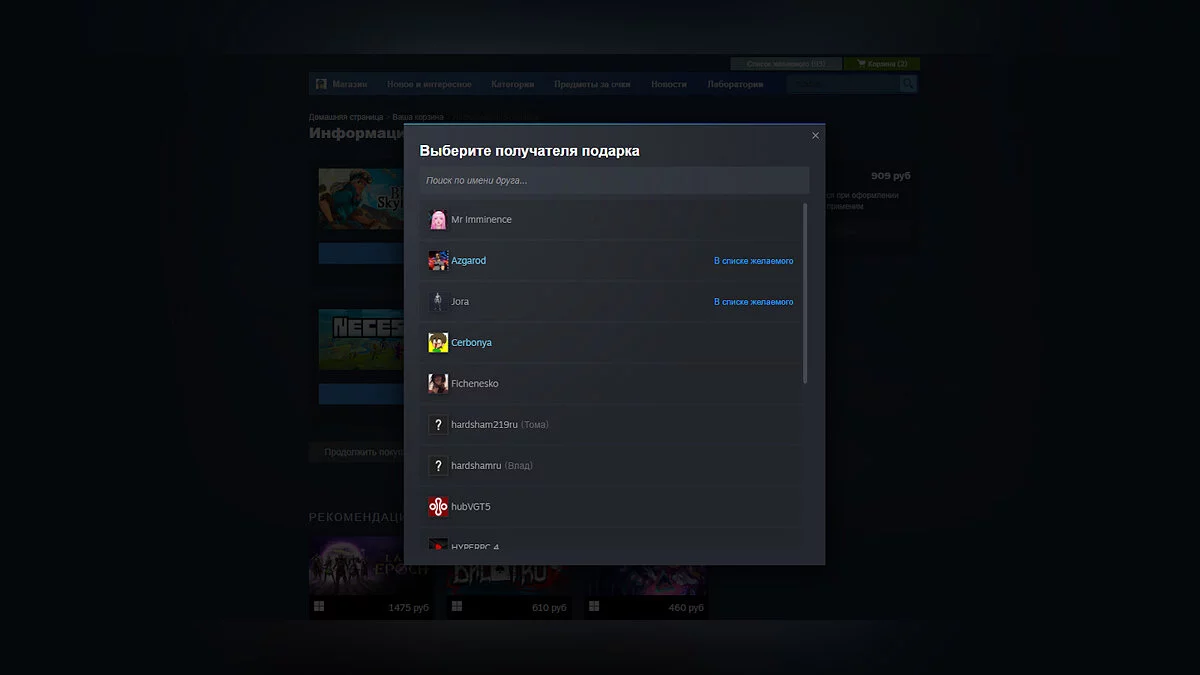Open the recommended game priced 610 руб
1200x675 pixels.
coord(509,575)
